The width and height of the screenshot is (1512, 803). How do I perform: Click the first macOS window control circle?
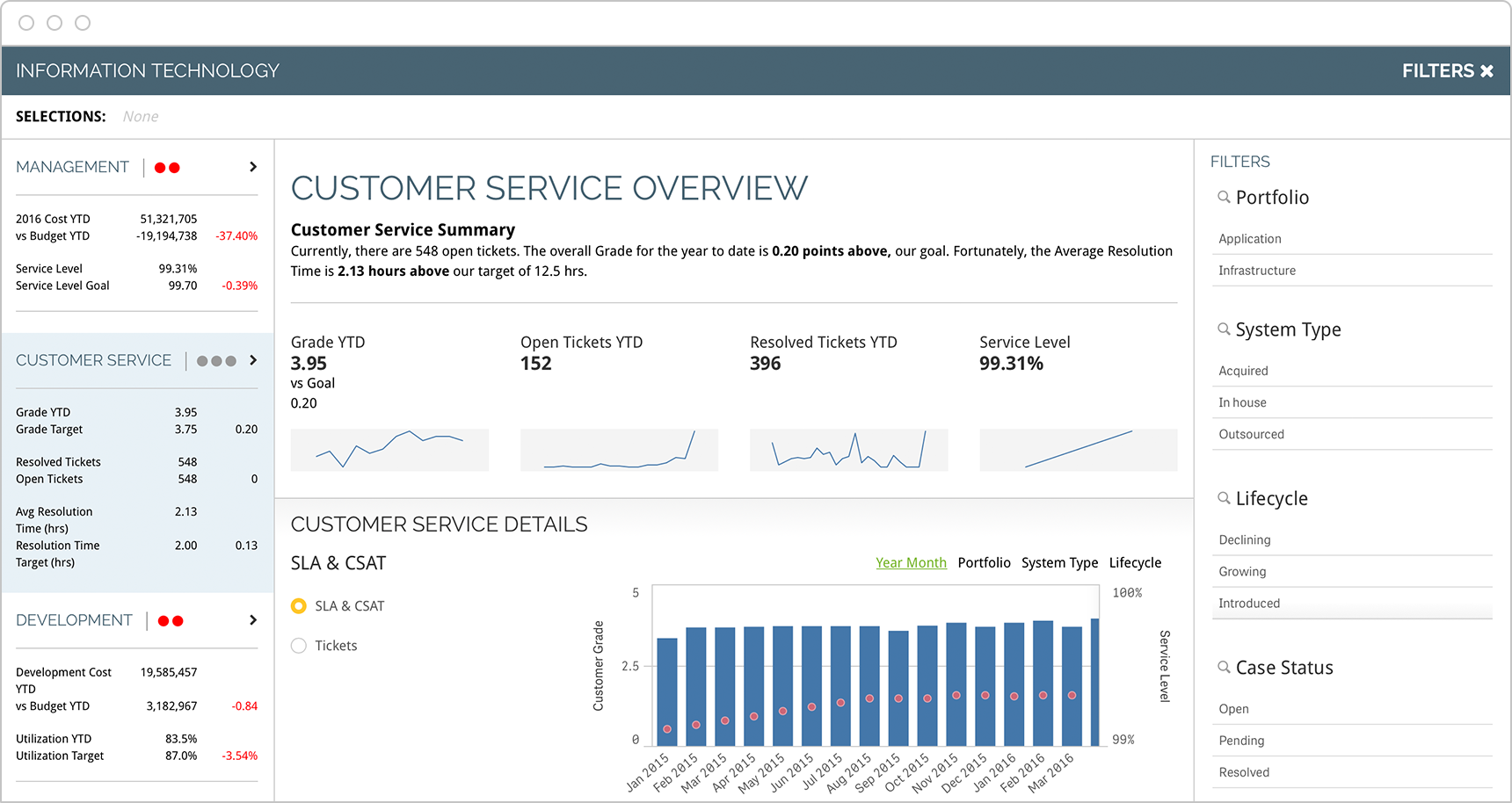[26, 23]
